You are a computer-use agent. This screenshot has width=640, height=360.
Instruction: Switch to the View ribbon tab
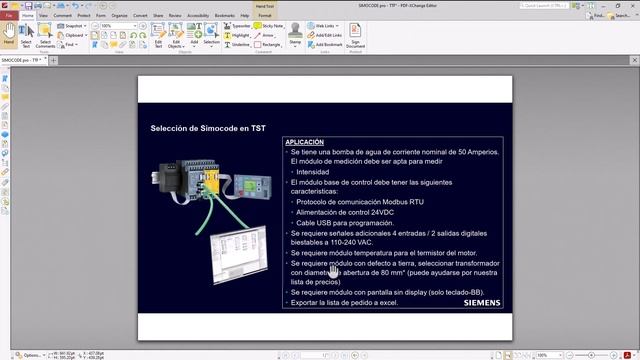[x=43, y=16]
